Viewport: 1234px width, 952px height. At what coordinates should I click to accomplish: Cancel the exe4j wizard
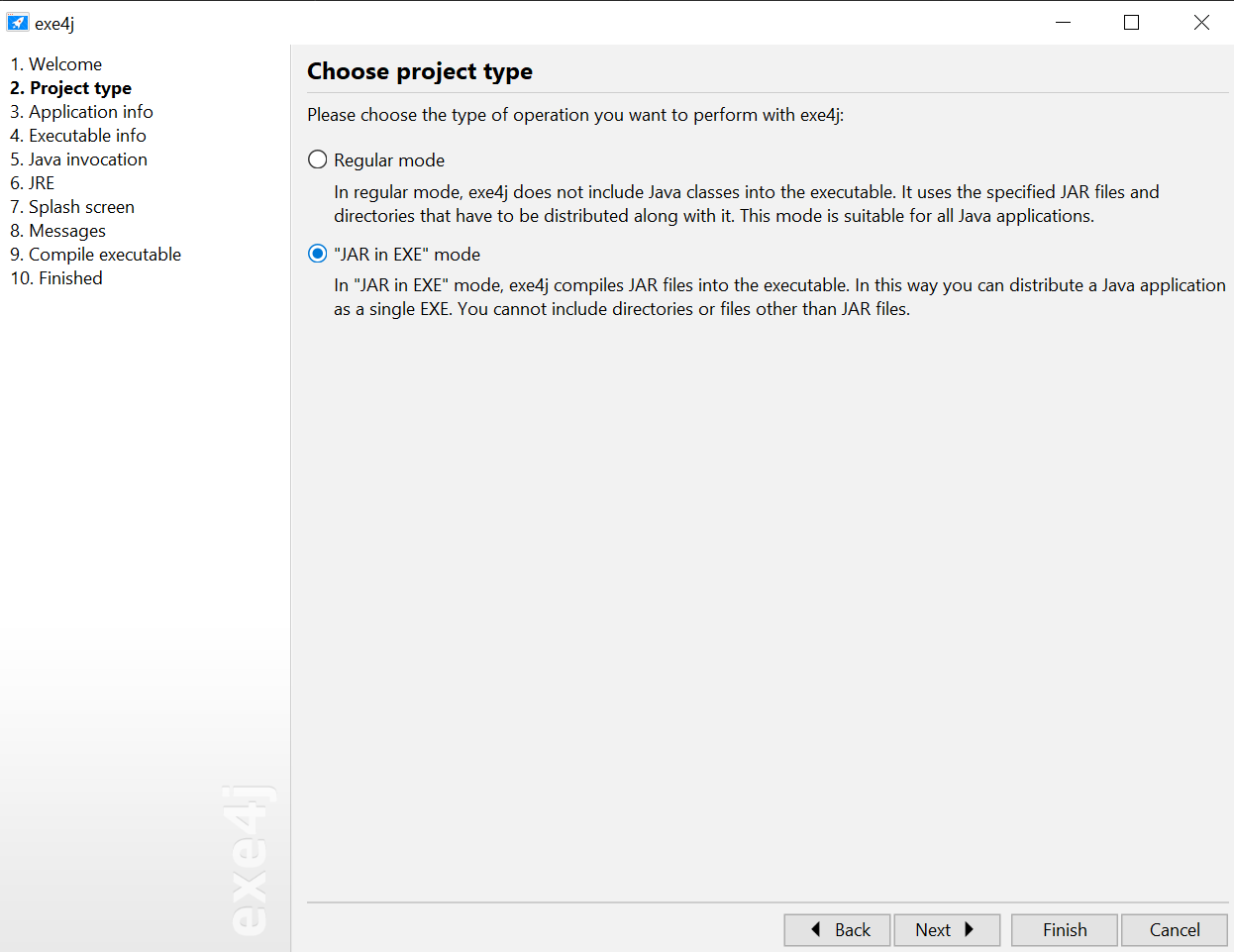click(1175, 929)
